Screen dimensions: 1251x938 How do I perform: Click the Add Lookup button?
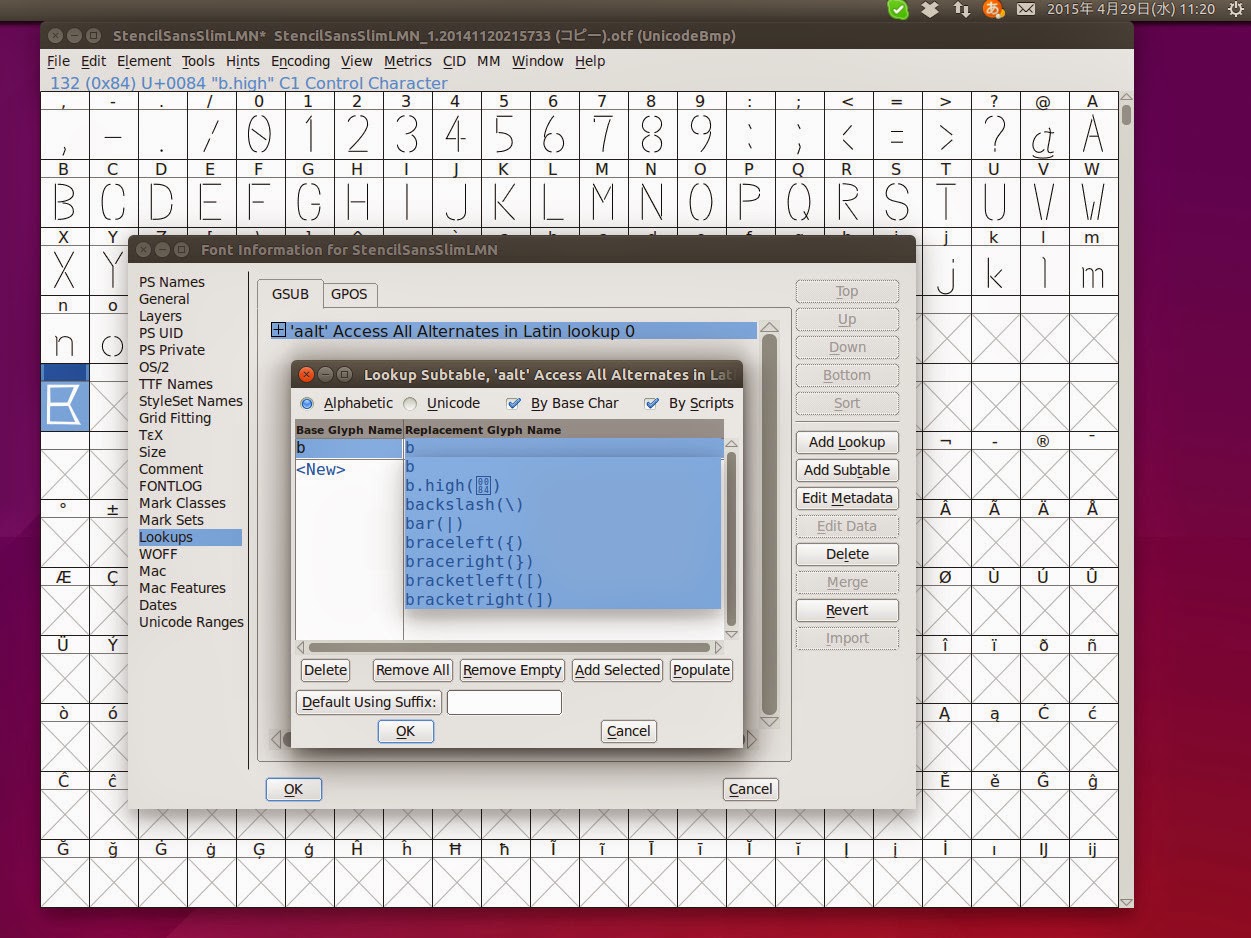pyautogui.click(x=847, y=442)
